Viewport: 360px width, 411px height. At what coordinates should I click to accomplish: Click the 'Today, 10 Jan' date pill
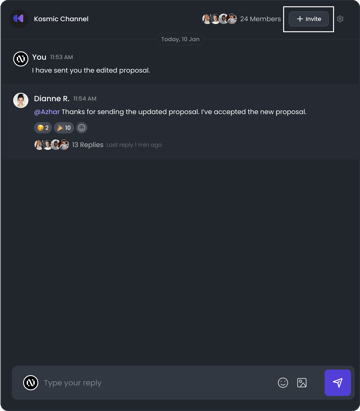coord(180,39)
